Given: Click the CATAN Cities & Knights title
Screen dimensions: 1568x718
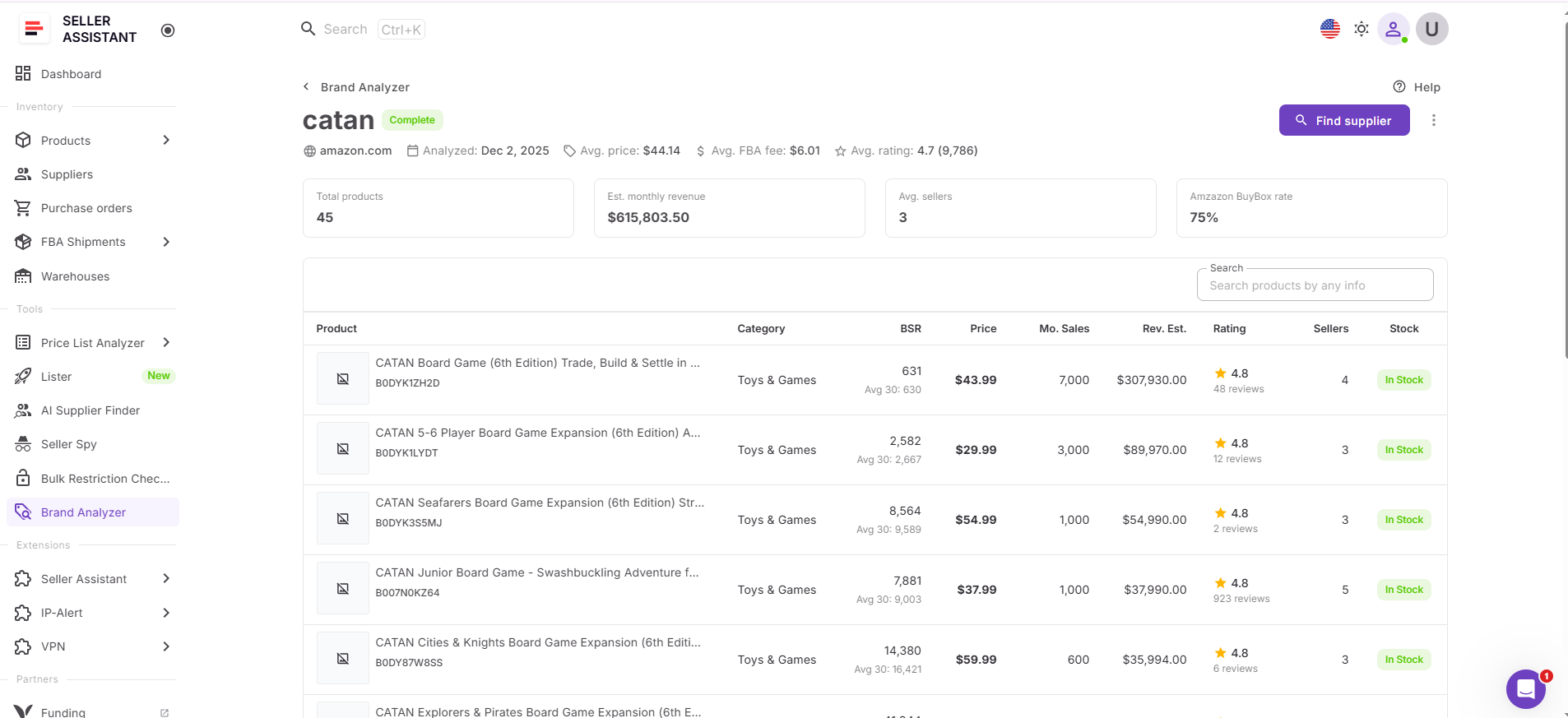Looking at the screenshot, I should [x=538, y=642].
